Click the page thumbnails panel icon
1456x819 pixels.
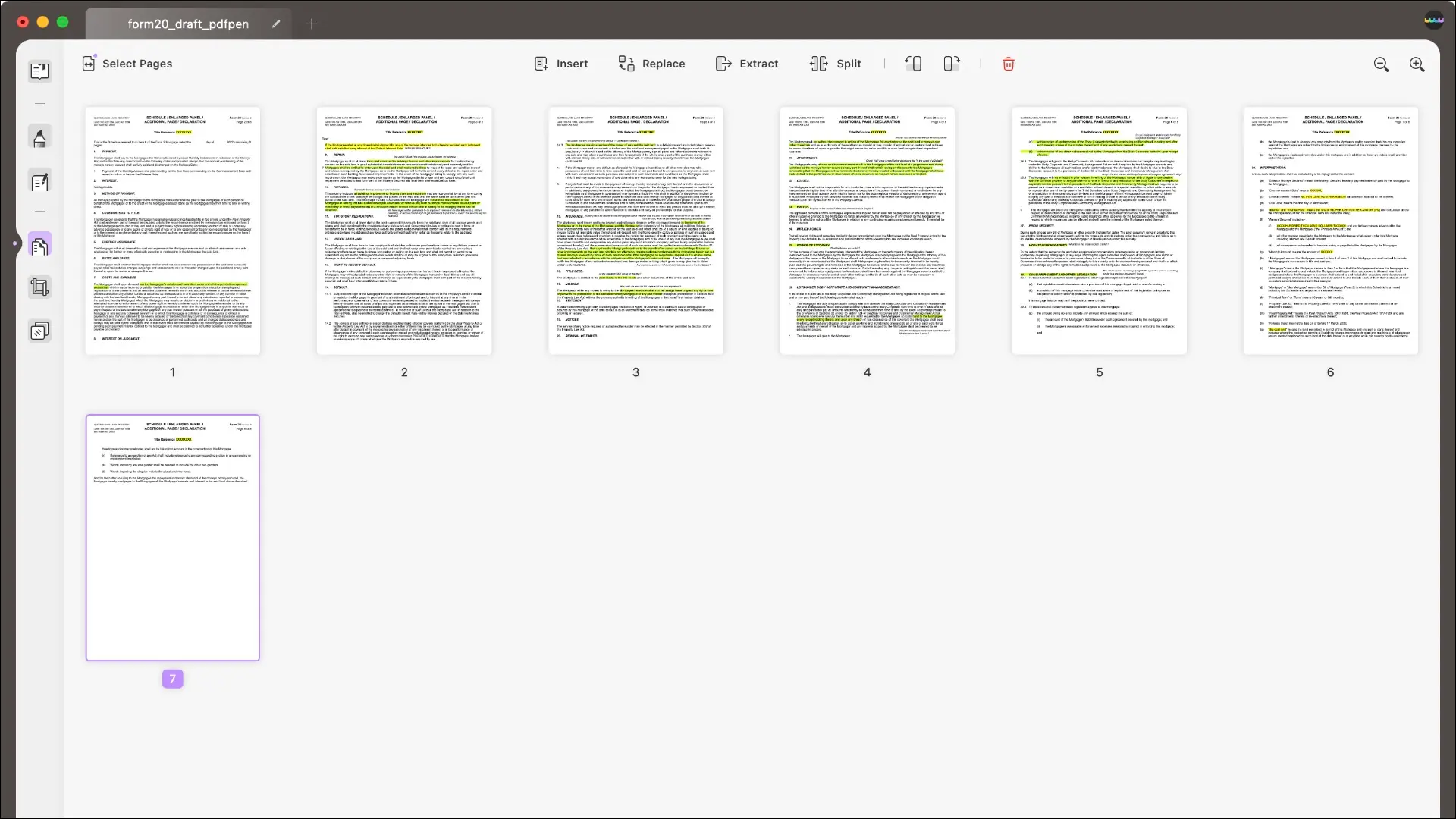[x=40, y=245]
